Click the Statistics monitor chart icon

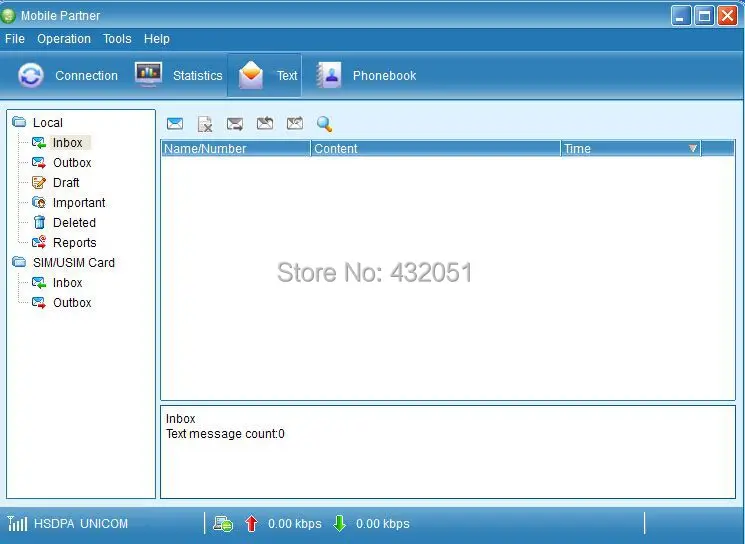point(148,74)
